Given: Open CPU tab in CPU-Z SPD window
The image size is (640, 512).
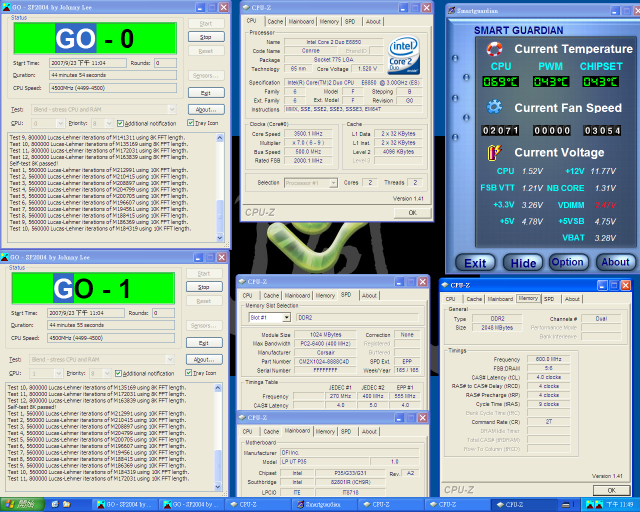Looking at the screenshot, I should [x=247, y=295].
